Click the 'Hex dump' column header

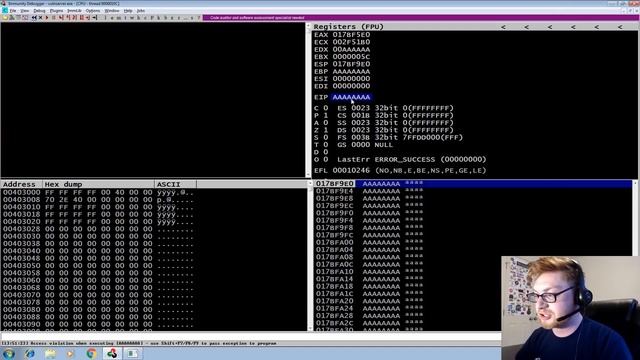tap(98, 184)
